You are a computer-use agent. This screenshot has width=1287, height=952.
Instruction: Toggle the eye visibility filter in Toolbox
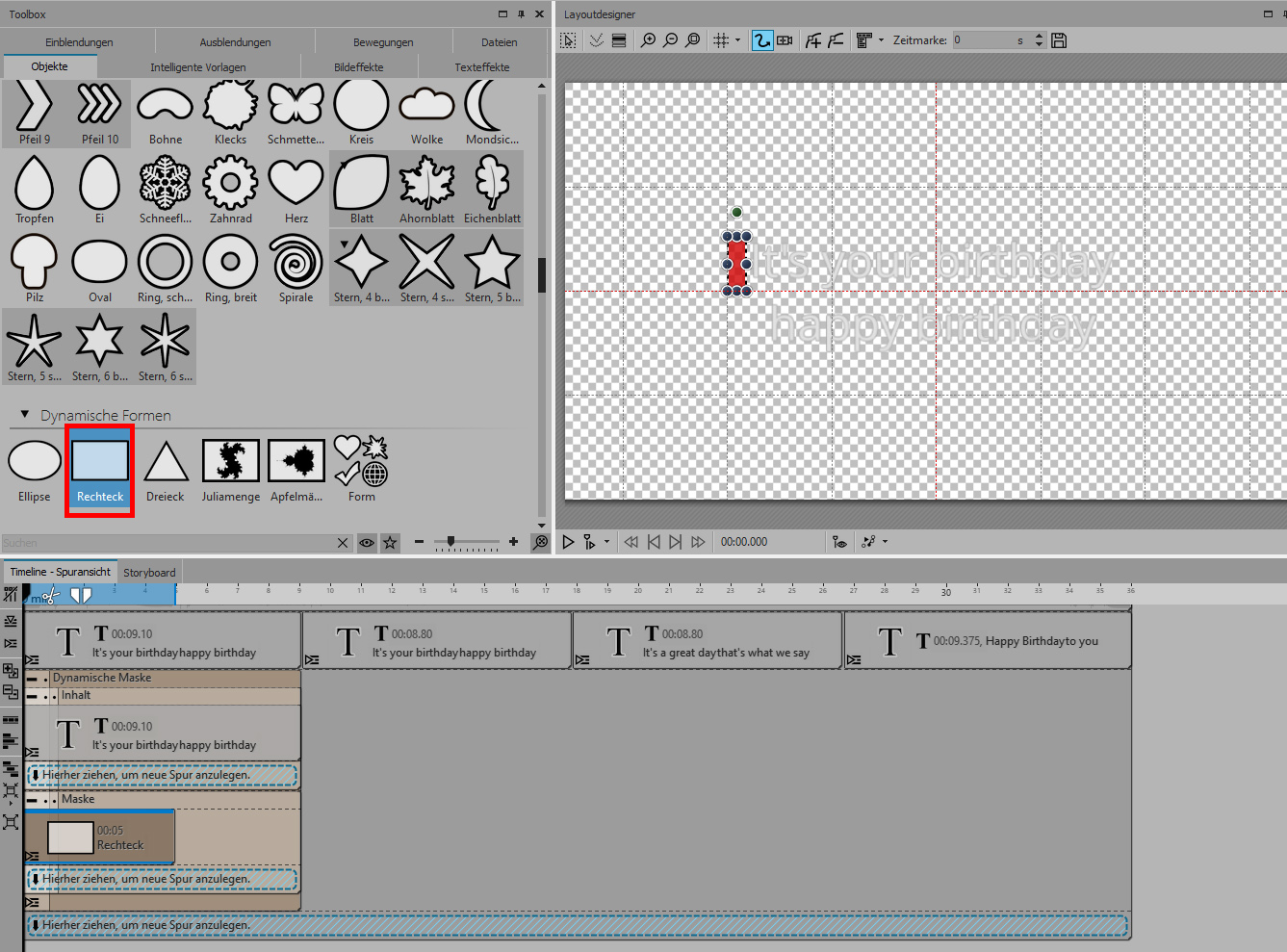tap(367, 543)
